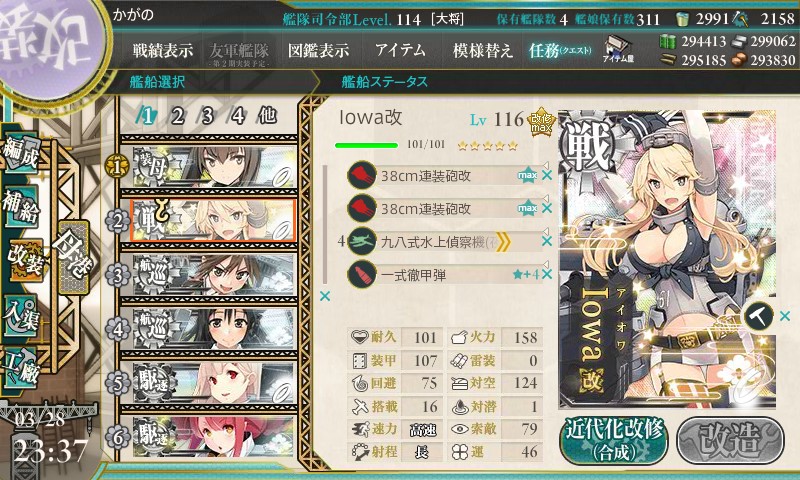The width and height of the screenshot is (800, 480).
Task: Return to 母港 home port button
Action: pyautogui.click(x=74, y=257)
